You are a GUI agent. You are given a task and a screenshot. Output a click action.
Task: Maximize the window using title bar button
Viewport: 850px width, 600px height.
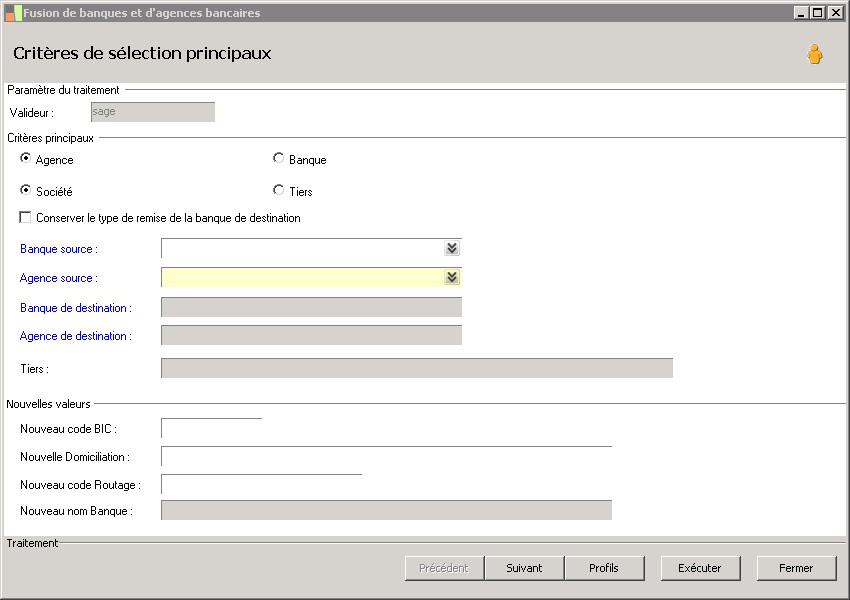[817, 13]
